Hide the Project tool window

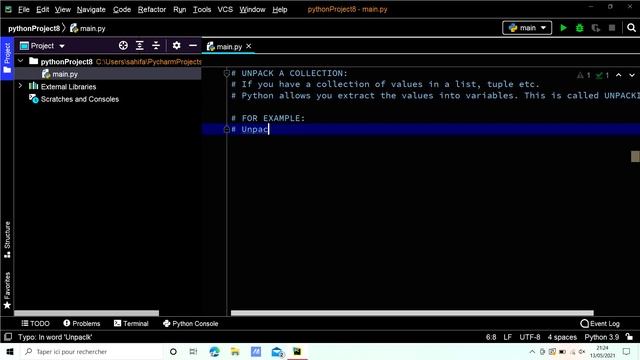(x=193, y=45)
